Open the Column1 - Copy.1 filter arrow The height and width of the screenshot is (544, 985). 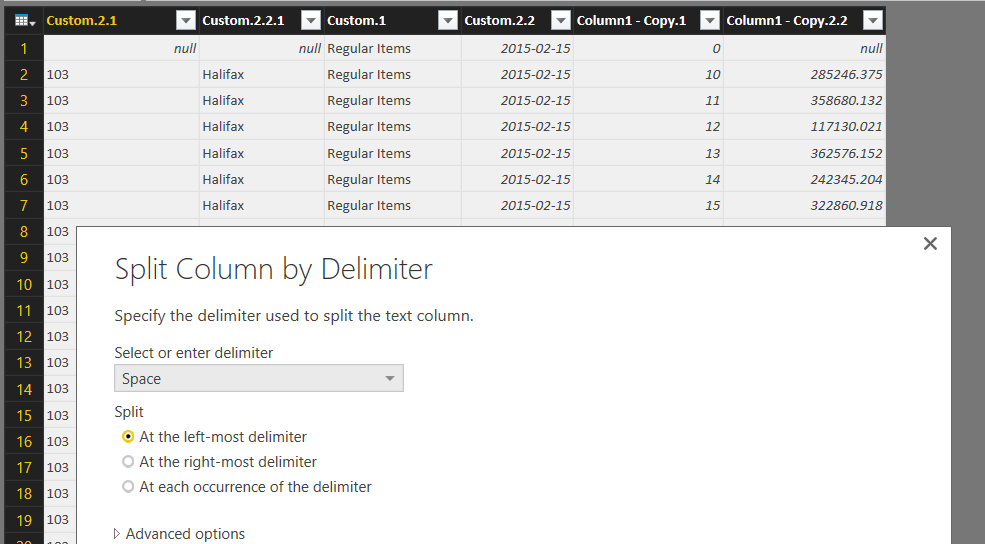(709, 21)
